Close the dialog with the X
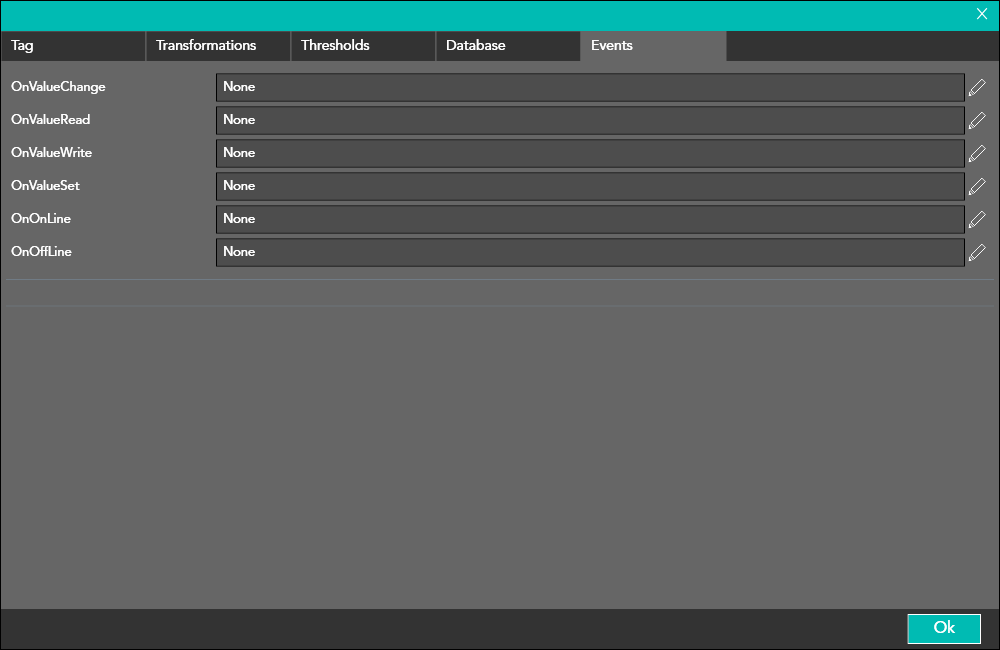Image resolution: width=1000 pixels, height=650 pixels. pyautogui.click(x=982, y=14)
